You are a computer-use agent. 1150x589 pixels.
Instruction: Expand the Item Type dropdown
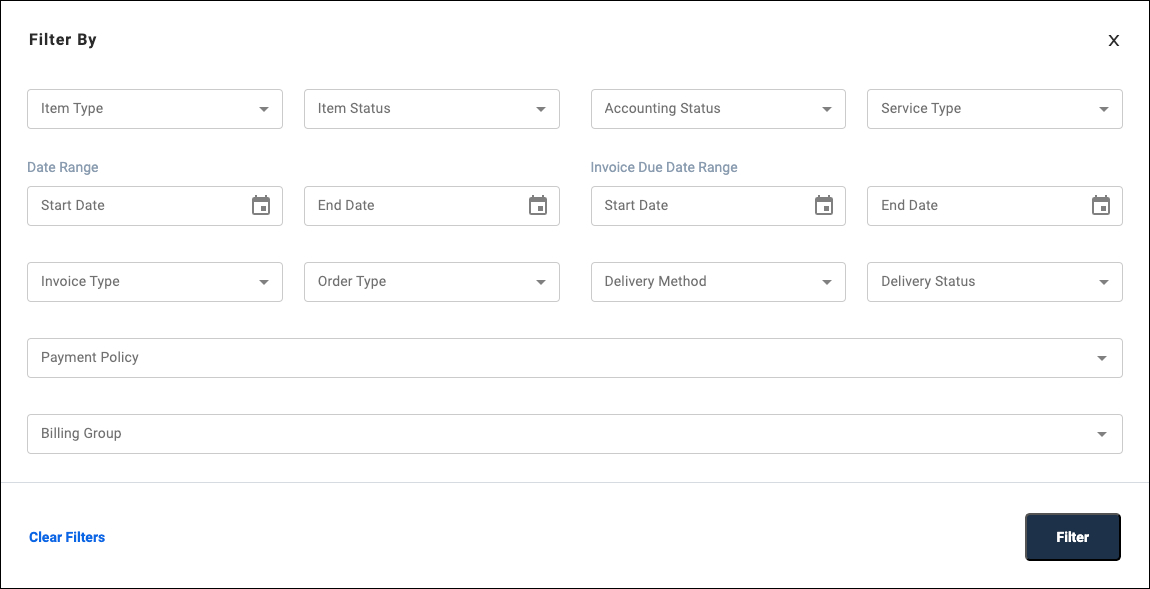(155, 109)
